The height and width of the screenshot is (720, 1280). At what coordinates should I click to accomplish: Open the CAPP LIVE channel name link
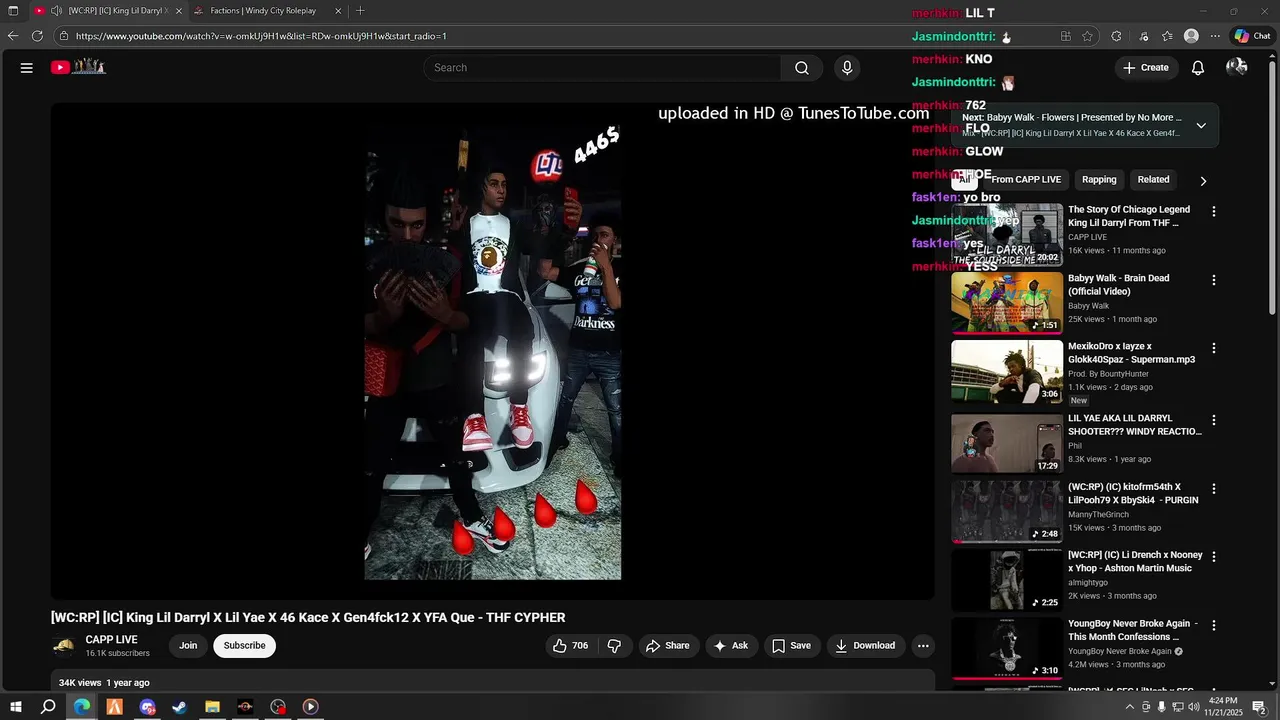click(111, 640)
